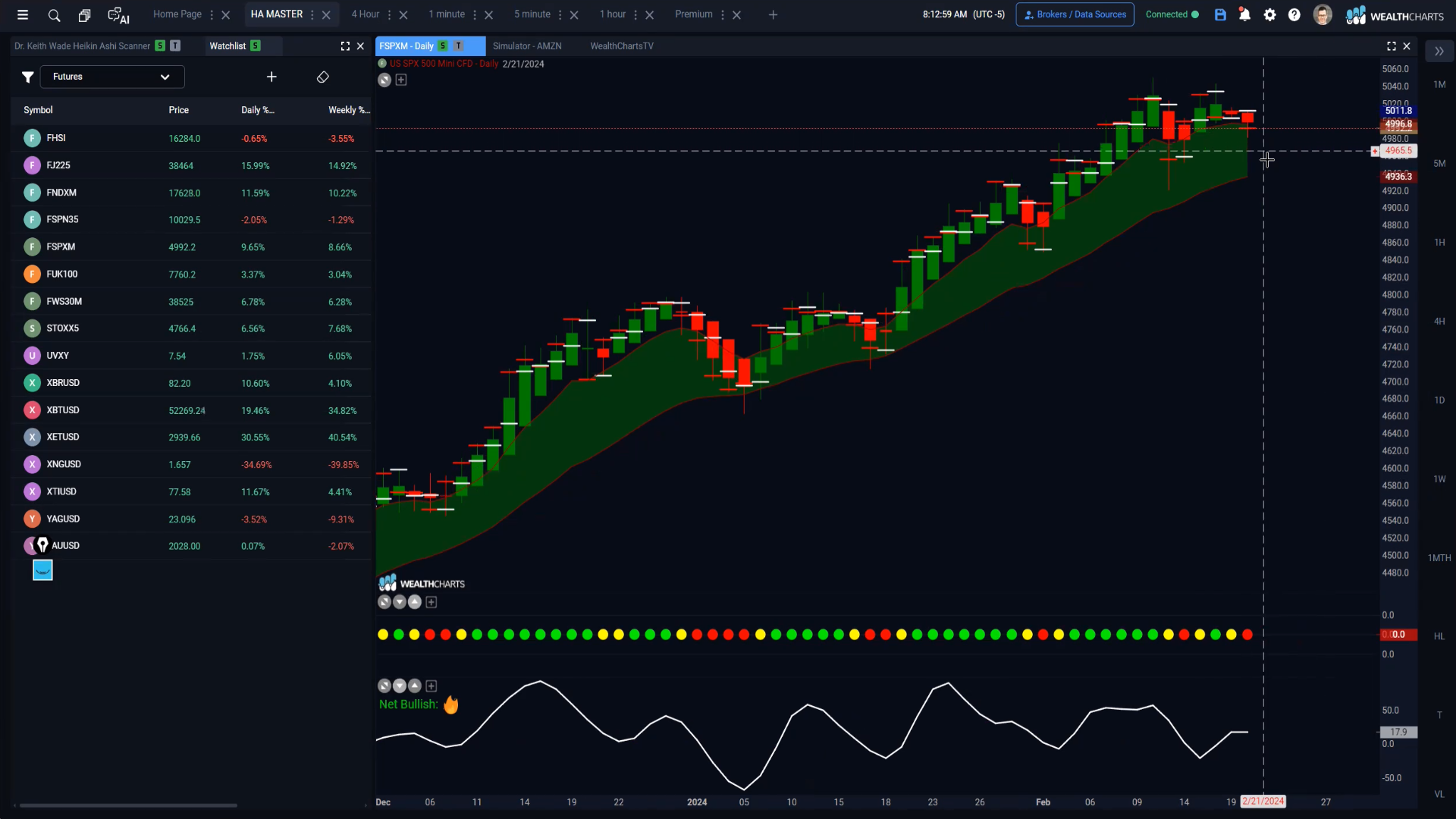Open 1 minute tab options menu

475,15
